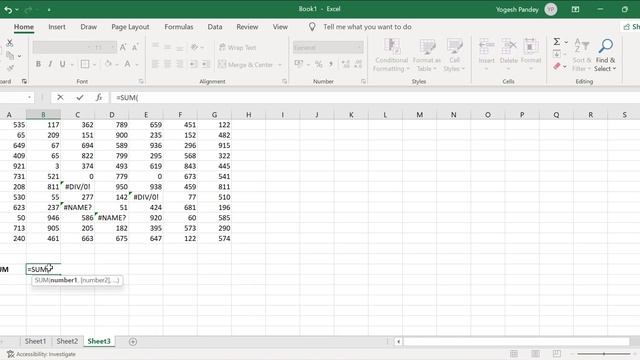
Task: Open the Draw ribbon tab
Action: pyautogui.click(x=89, y=27)
